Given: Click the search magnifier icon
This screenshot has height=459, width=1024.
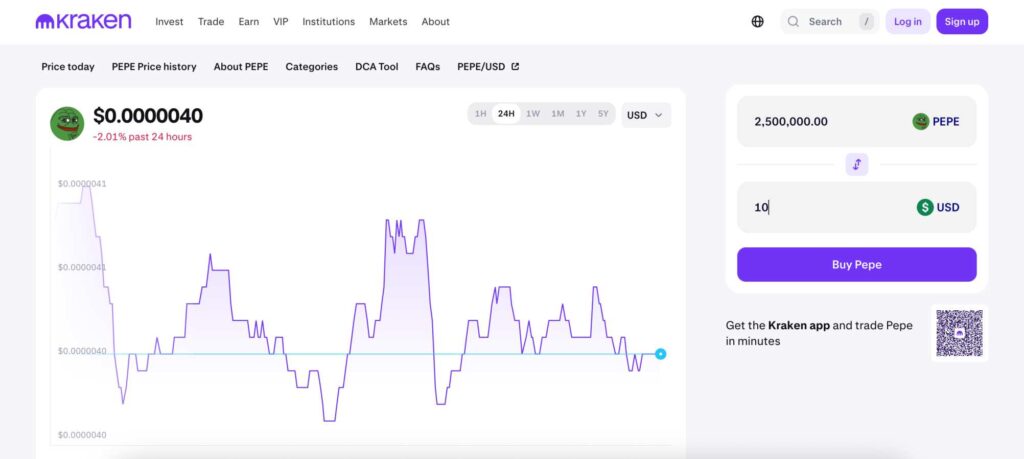Looking at the screenshot, I should tap(793, 22).
